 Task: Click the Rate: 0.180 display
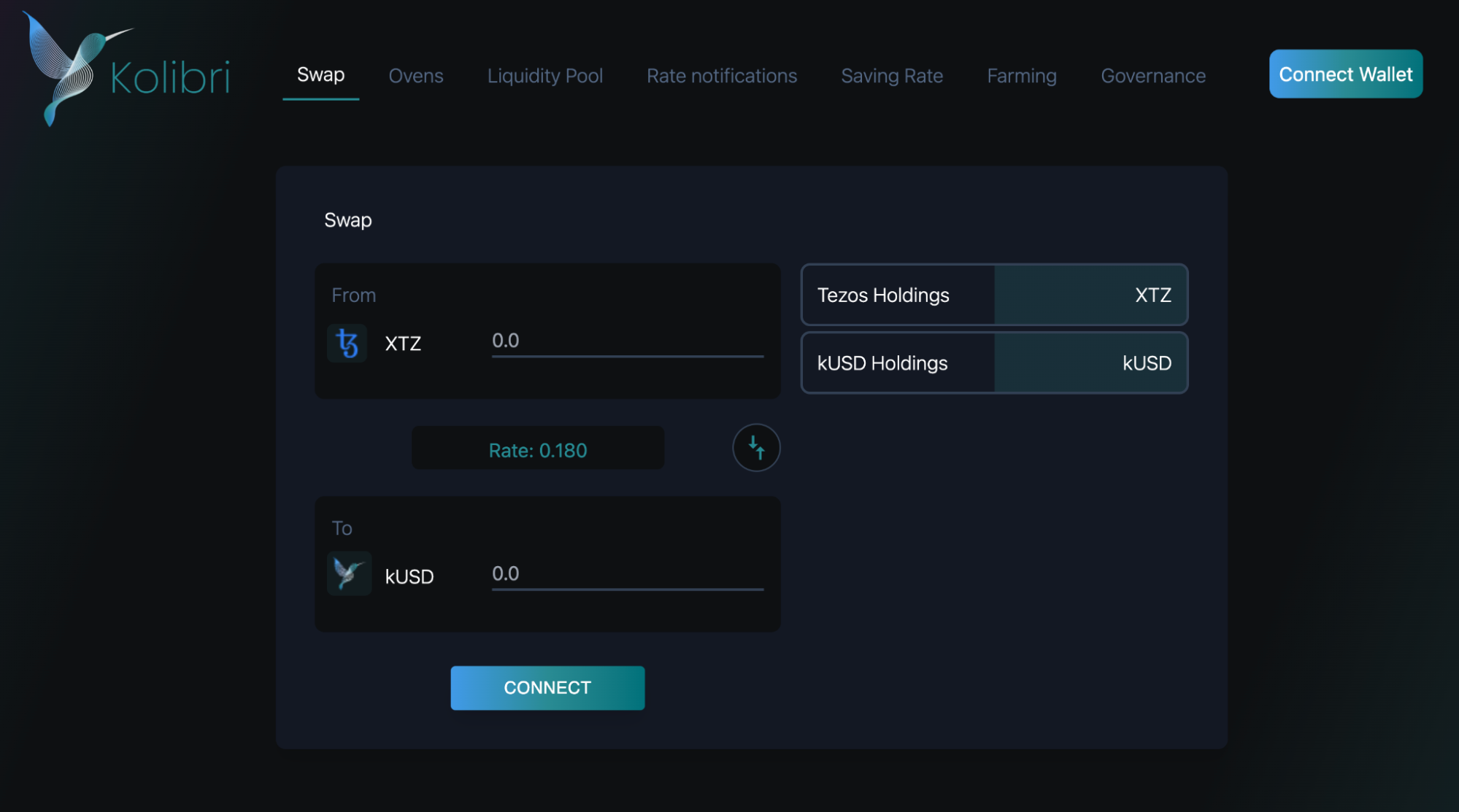tap(537, 449)
